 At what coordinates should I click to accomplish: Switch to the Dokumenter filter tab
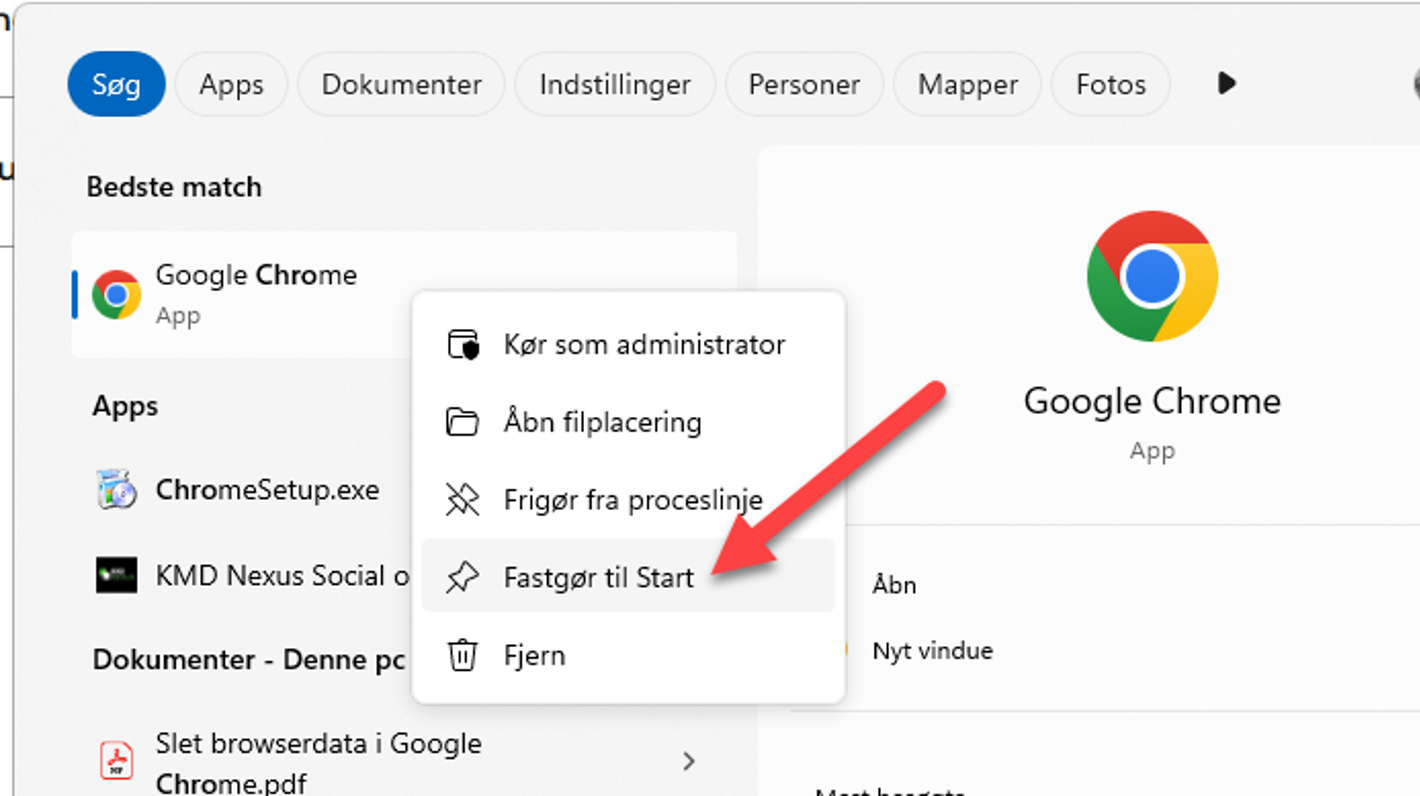pos(401,85)
